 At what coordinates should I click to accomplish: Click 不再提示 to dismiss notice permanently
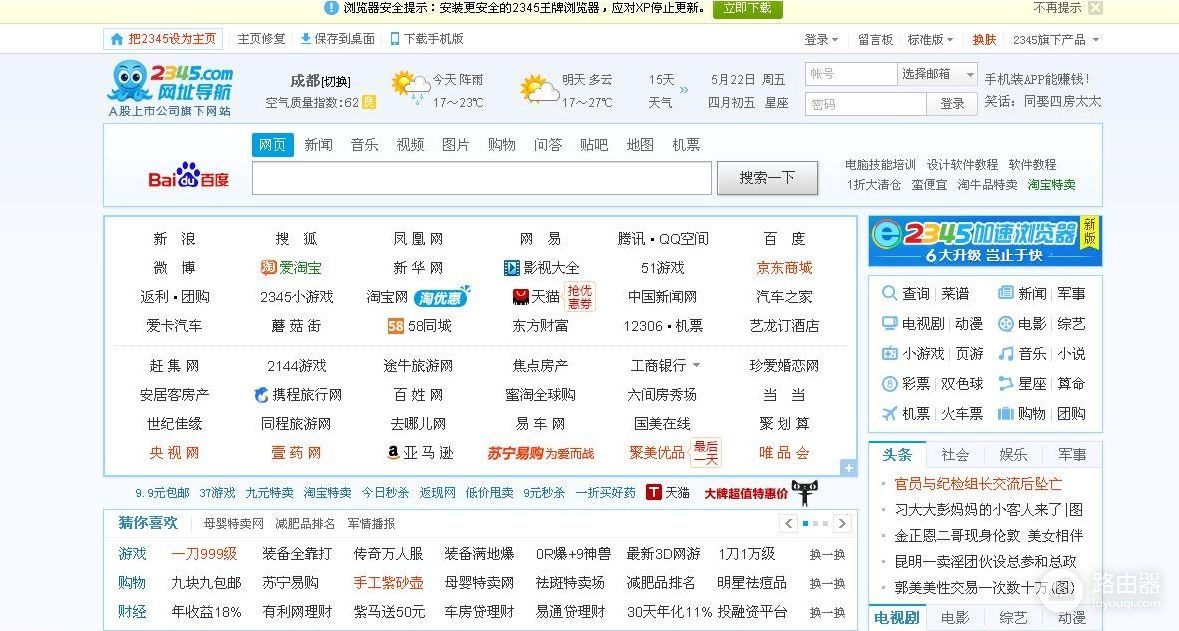[1057, 8]
